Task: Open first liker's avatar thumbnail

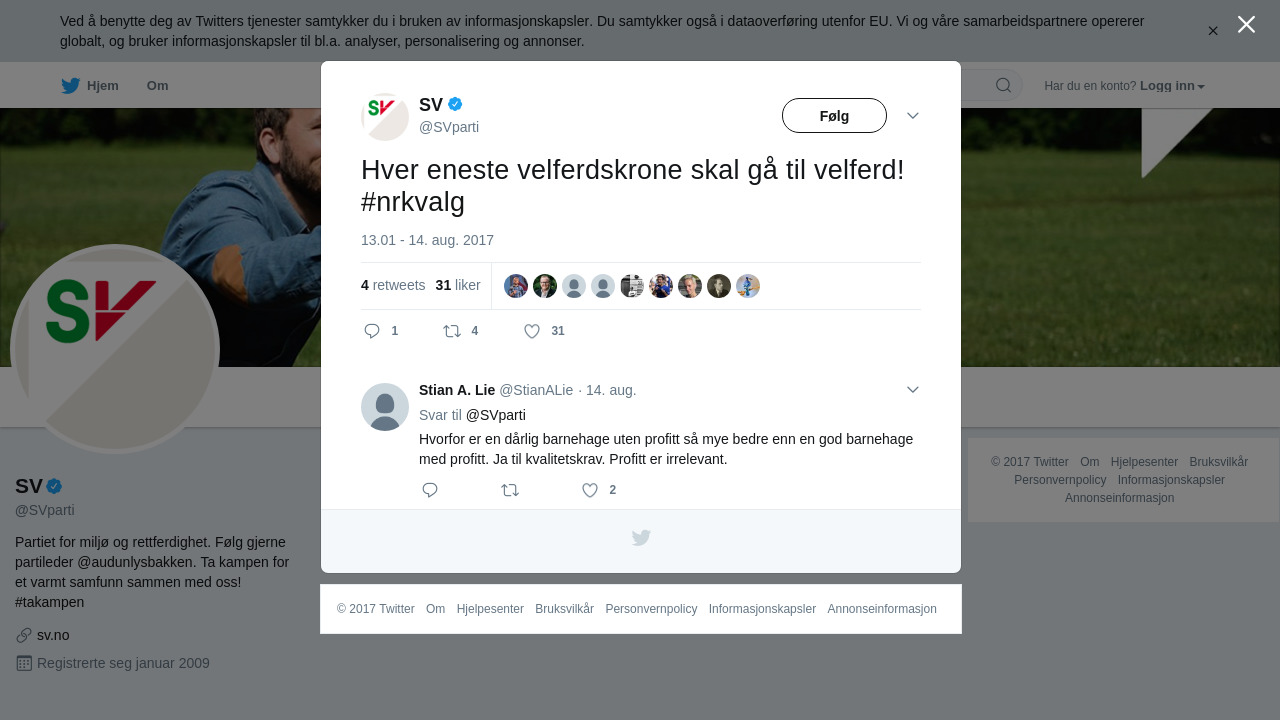Action: (516, 286)
